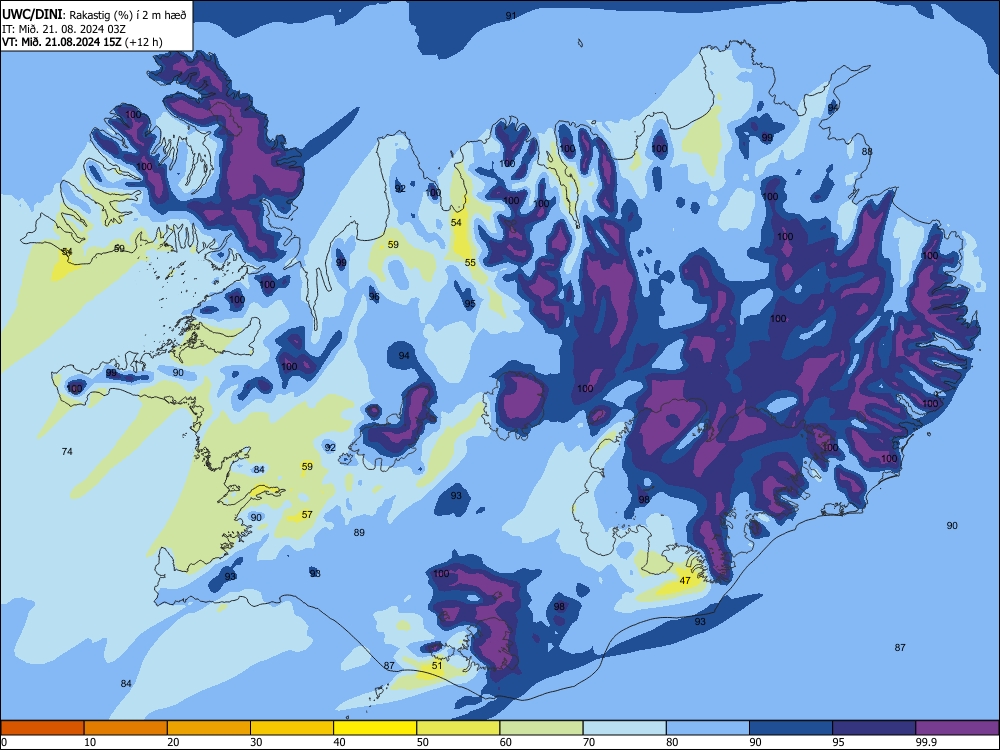Click the '88' value in the northeast
The width and height of the screenshot is (1000, 750).
(x=867, y=151)
